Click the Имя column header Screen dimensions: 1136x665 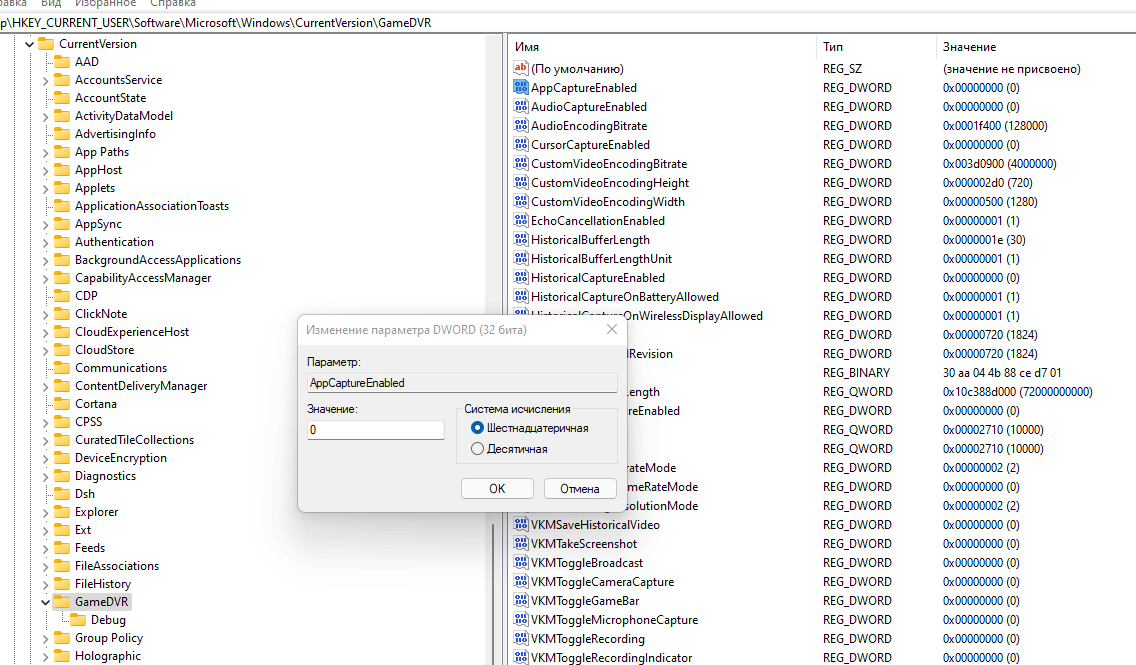(662, 46)
